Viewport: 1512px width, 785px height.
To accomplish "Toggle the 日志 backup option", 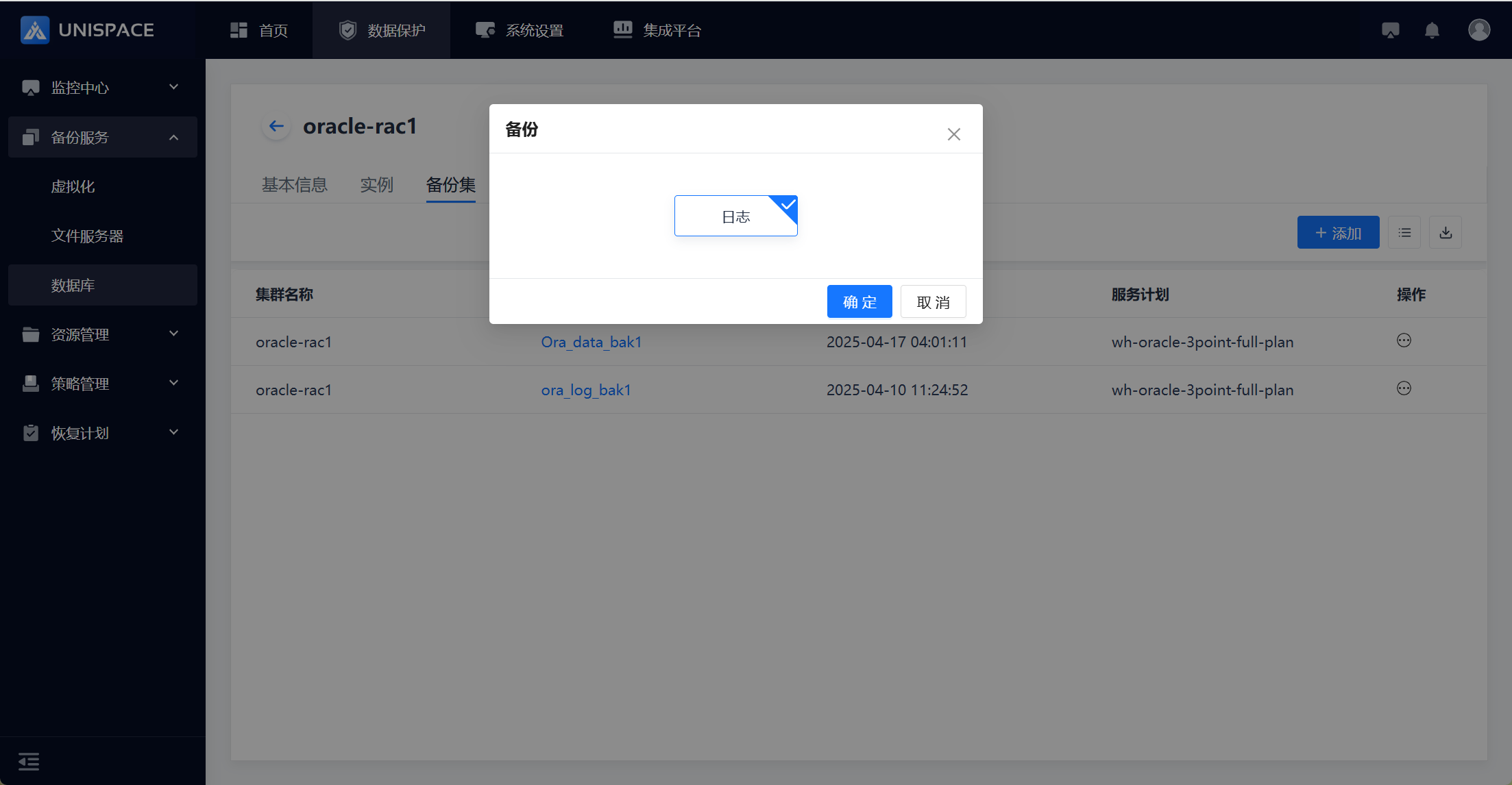I will (x=735, y=216).
